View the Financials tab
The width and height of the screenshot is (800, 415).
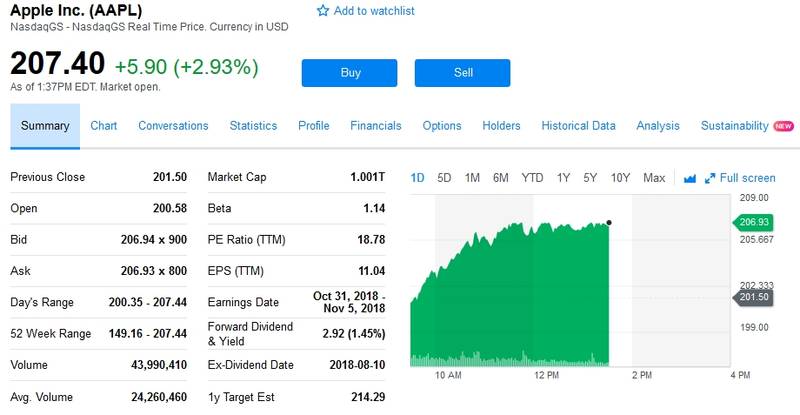coord(376,126)
